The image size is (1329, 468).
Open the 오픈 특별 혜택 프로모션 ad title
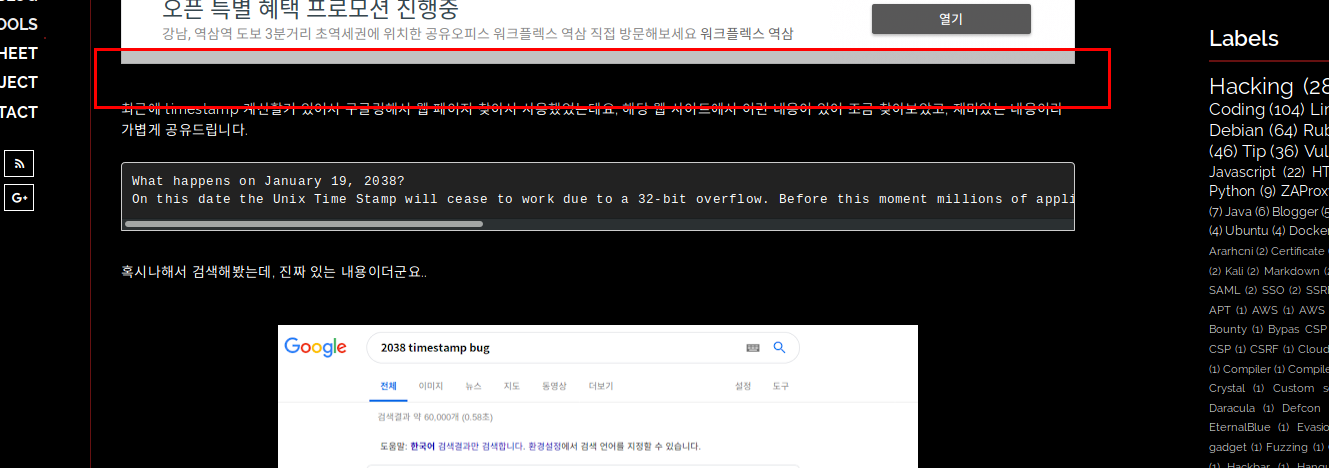click(x=310, y=10)
